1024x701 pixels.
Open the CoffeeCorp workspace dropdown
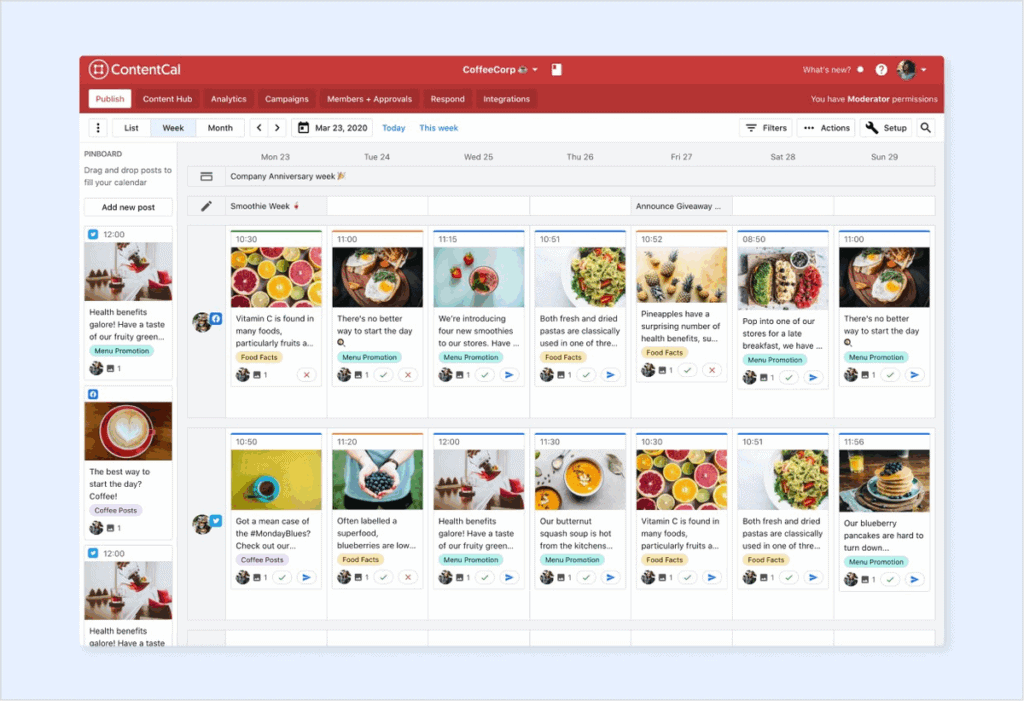coord(535,69)
